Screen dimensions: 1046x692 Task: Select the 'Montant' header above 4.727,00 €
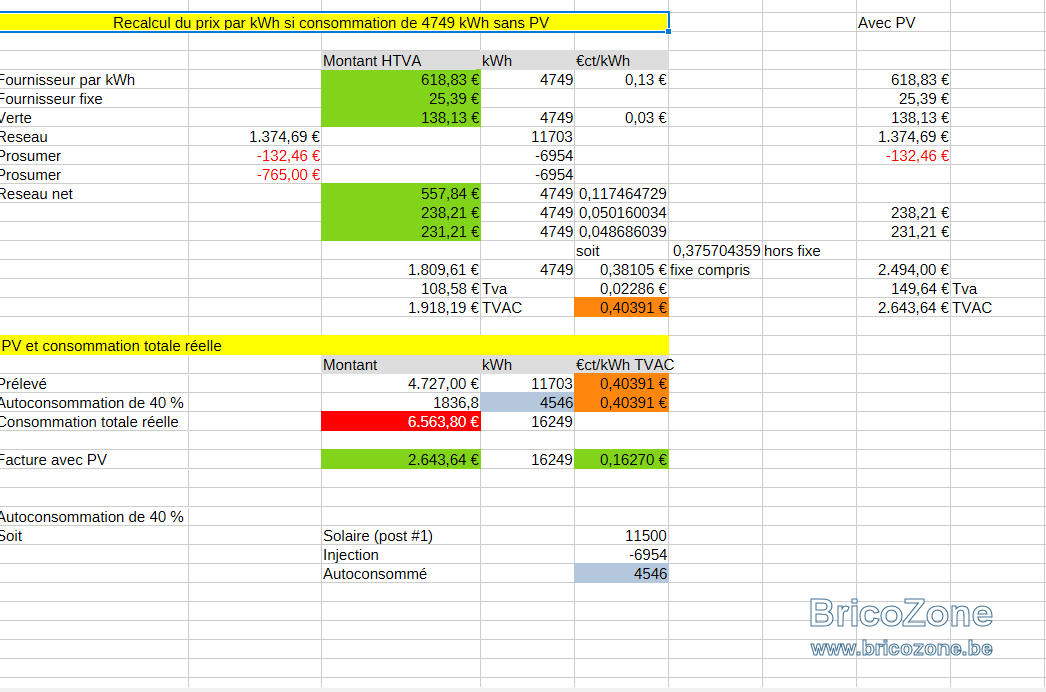[400, 365]
